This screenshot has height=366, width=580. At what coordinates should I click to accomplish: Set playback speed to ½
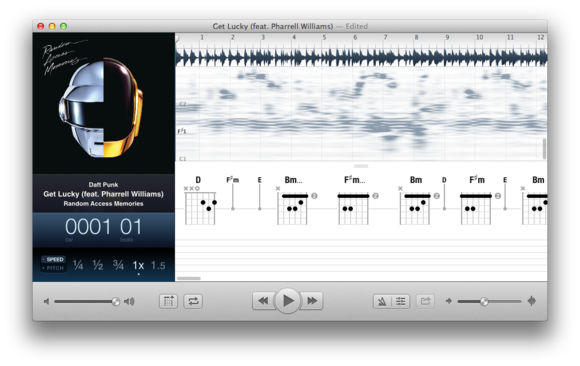coord(98,265)
